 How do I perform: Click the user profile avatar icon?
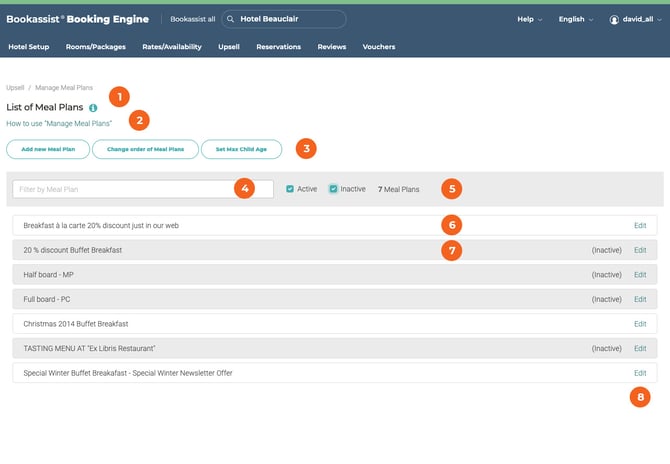click(x=614, y=19)
